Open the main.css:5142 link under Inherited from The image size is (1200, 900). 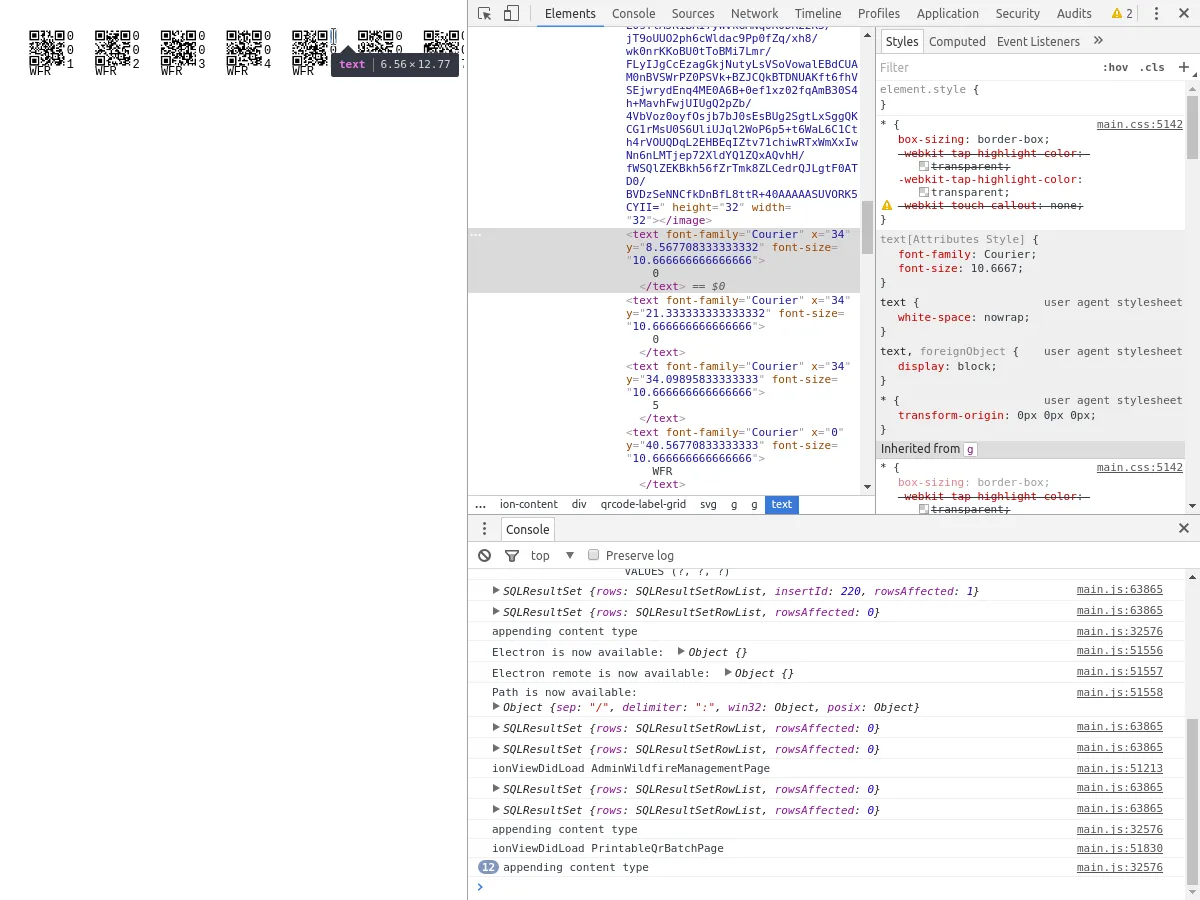pyautogui.click(x=1139, y=467)
